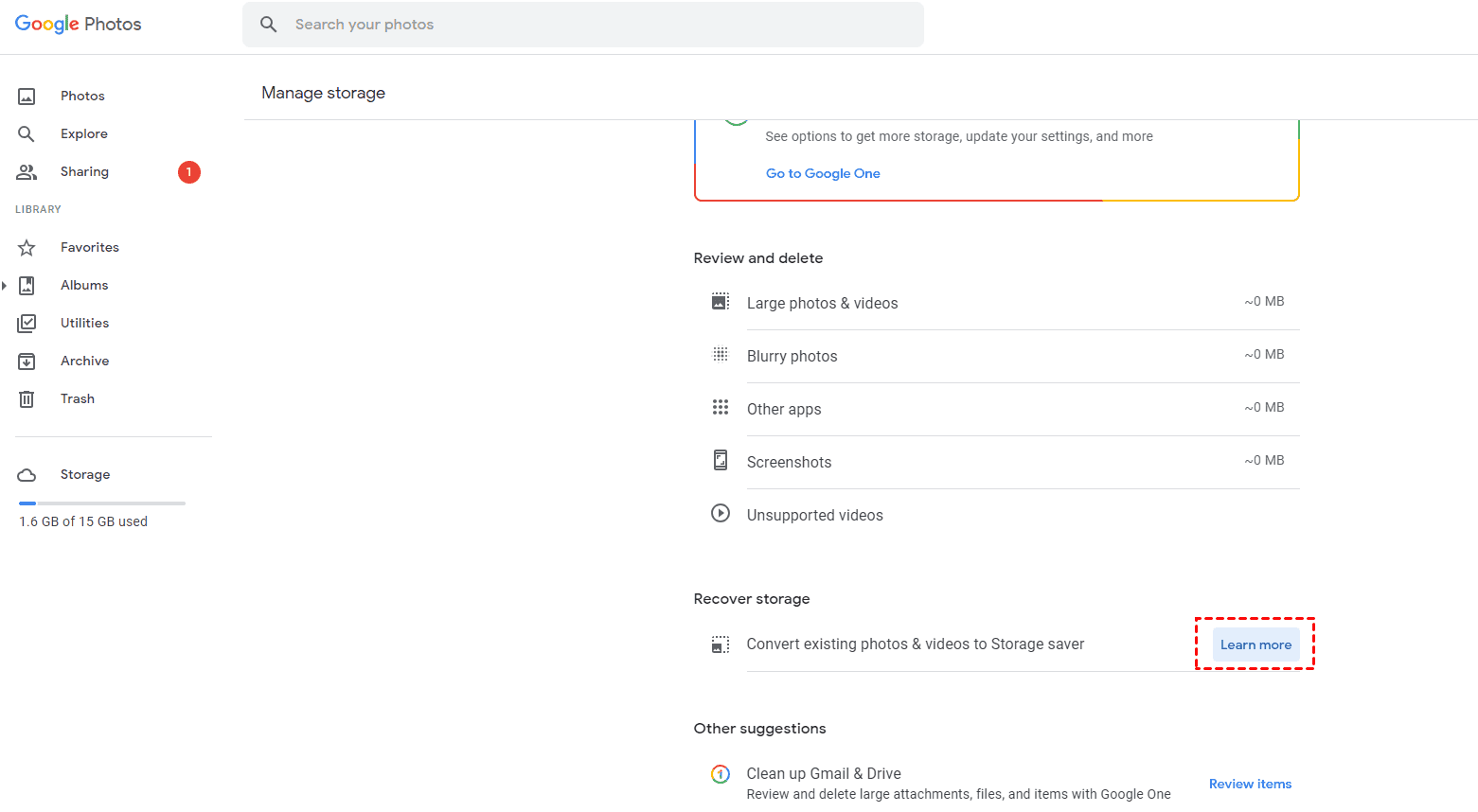Expand the Albums tree arrow
Image resolution: width=1478 pixels, height=812 pixels.
pos(5,286)
